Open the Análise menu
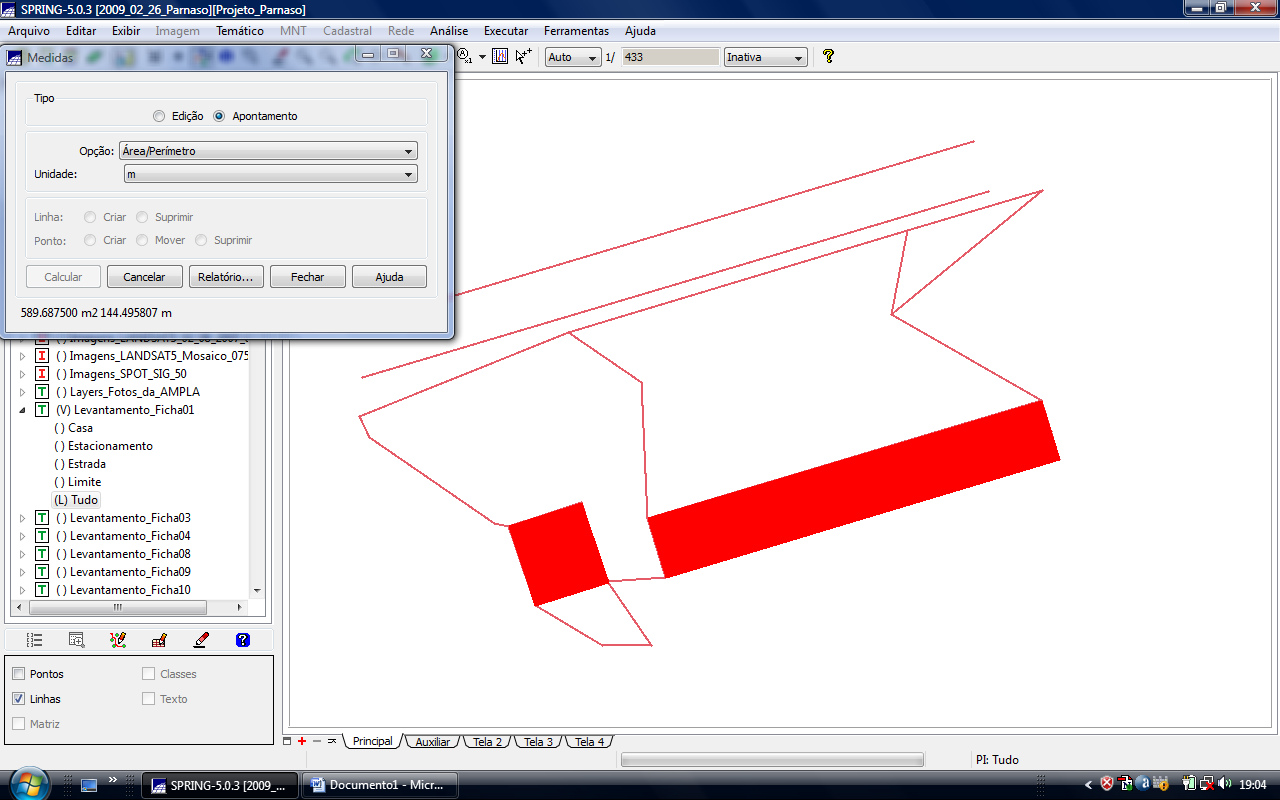The height and width of the screenshot is (800, 1280). pyautogui.click(x=449, y=31)
